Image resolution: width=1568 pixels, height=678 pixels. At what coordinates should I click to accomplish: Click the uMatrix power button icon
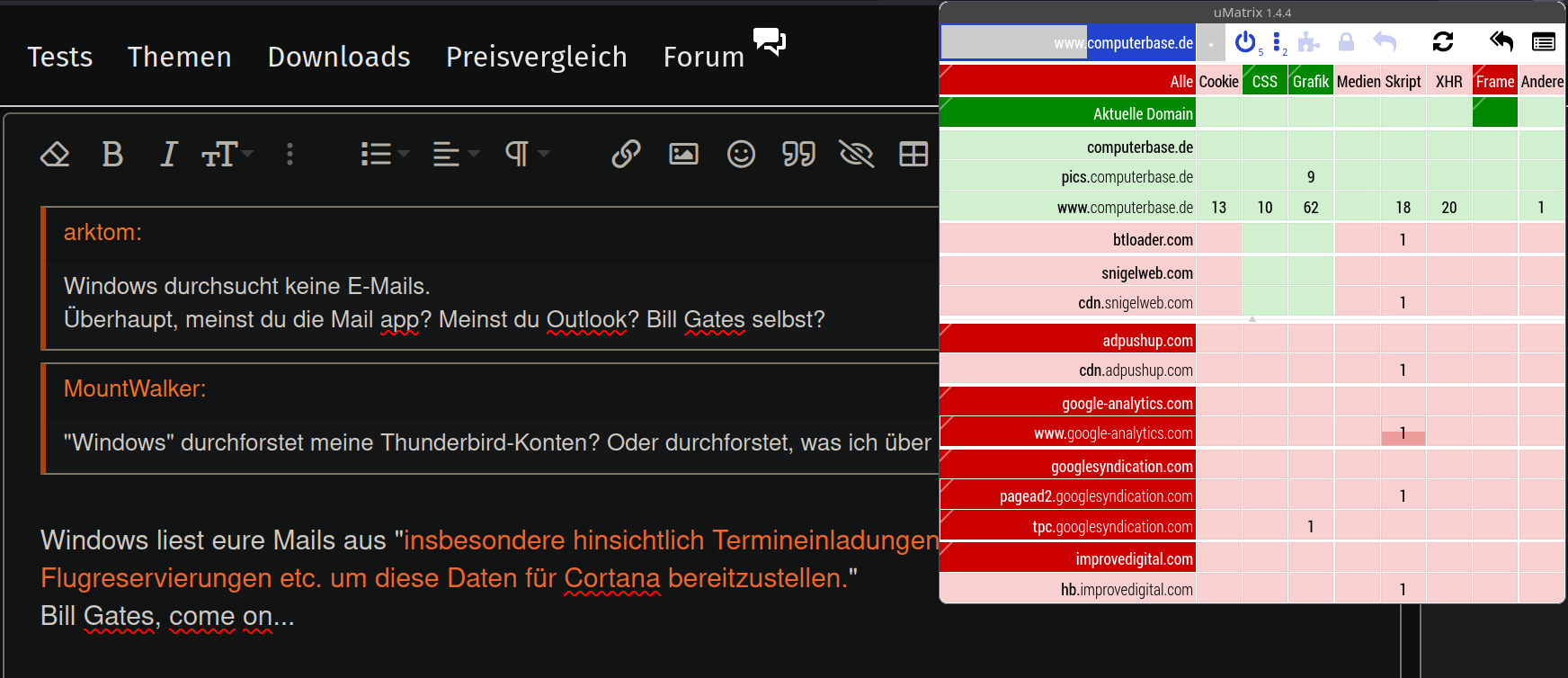pyautogui.click(x=1245, y=41)
